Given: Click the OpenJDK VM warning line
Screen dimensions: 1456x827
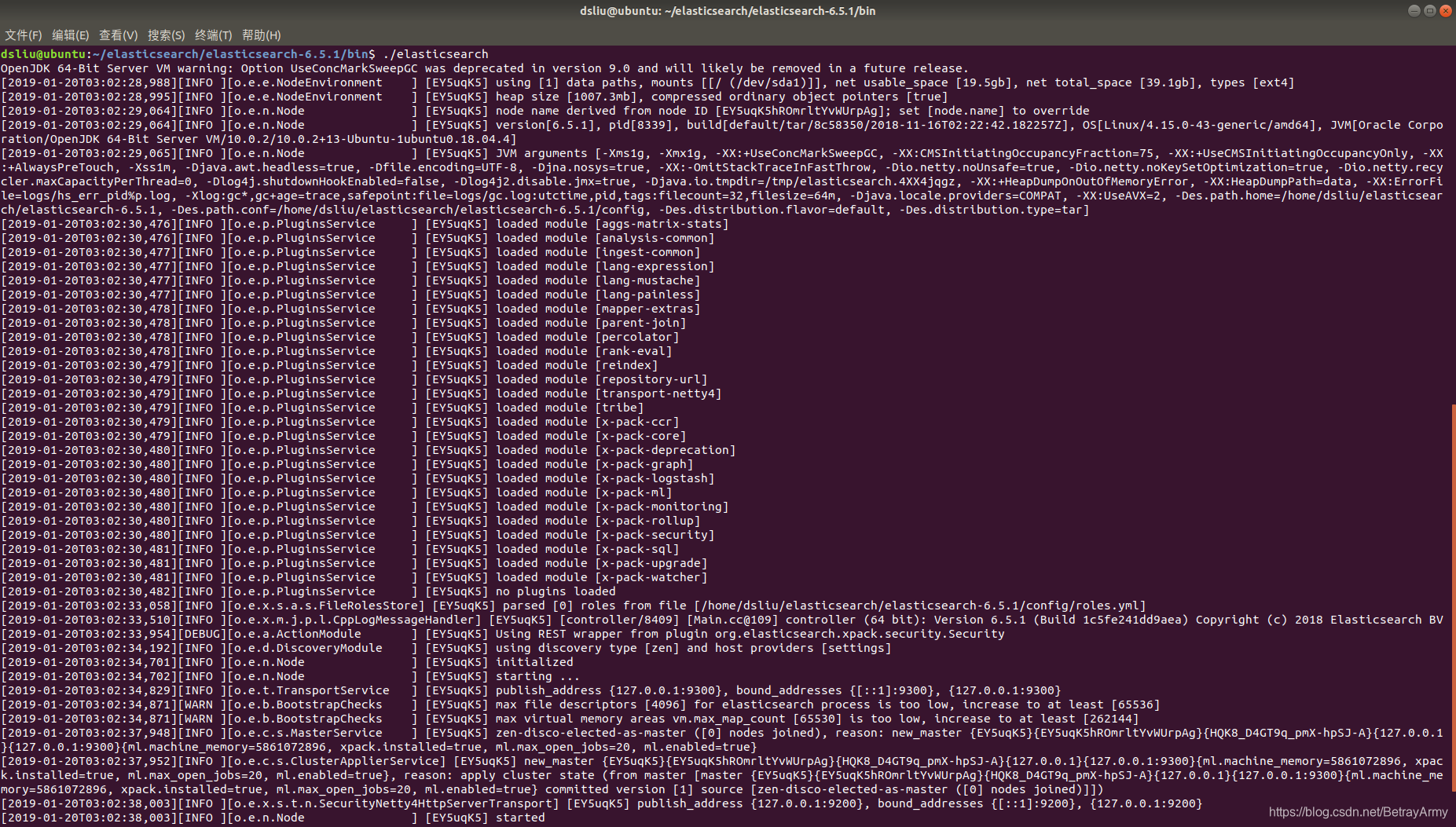Looking at the screenshot, I should point(485,68).
